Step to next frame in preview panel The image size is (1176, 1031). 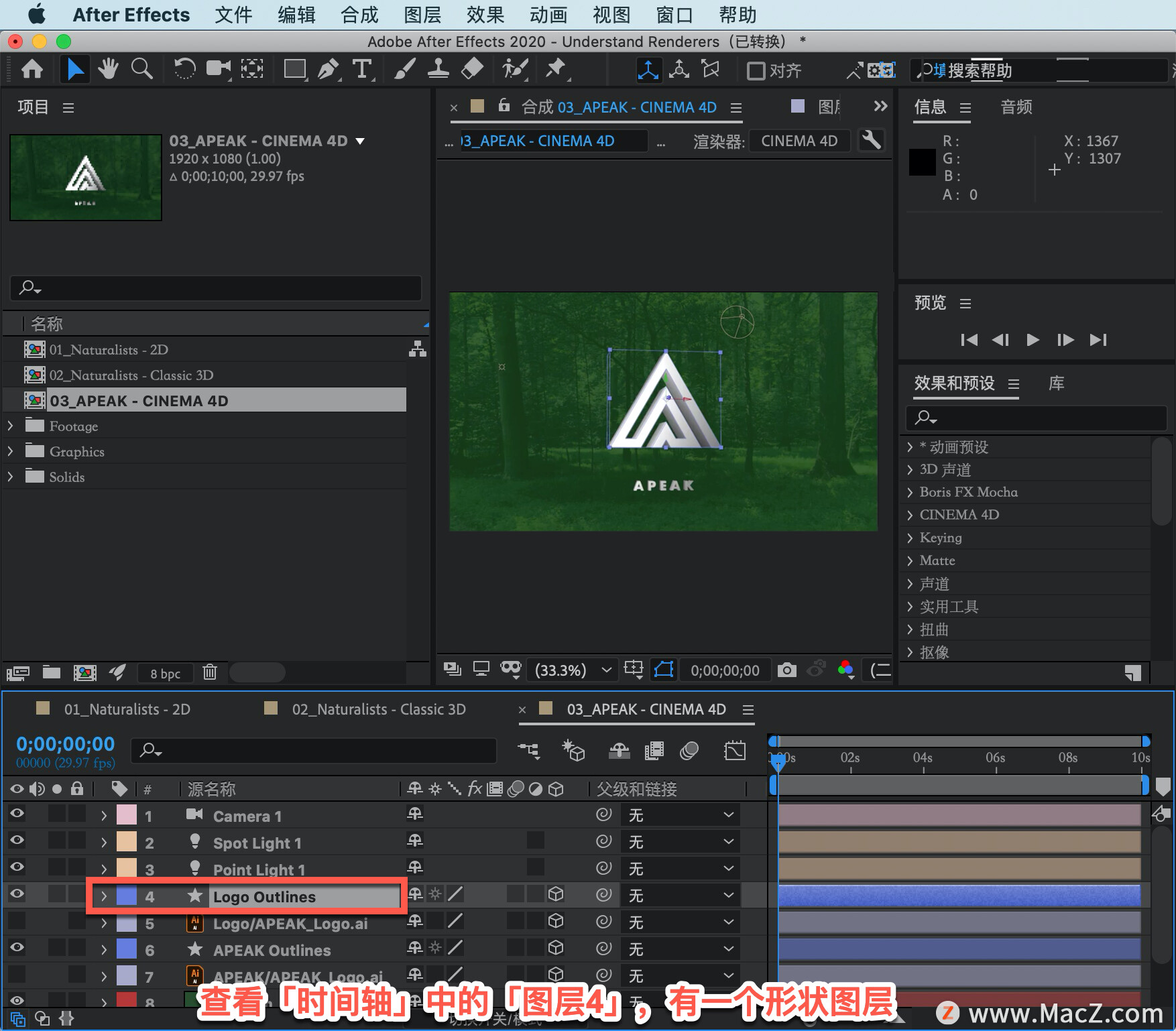tap(1065, 340)
